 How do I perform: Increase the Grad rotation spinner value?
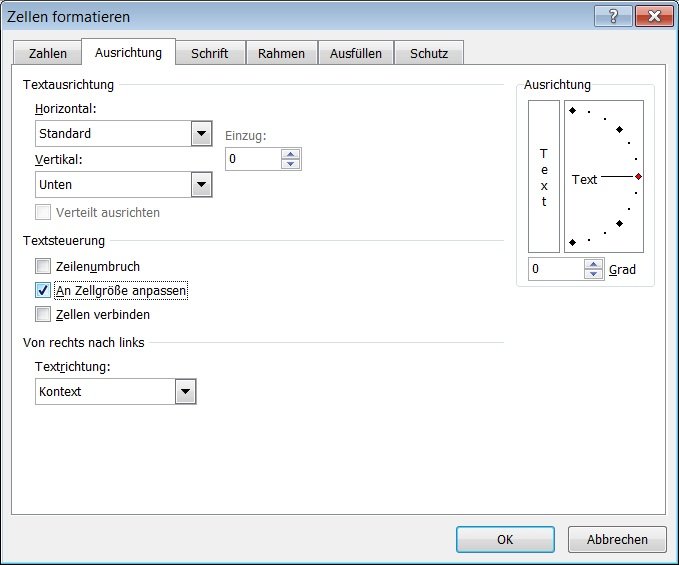tap(594, 264)
